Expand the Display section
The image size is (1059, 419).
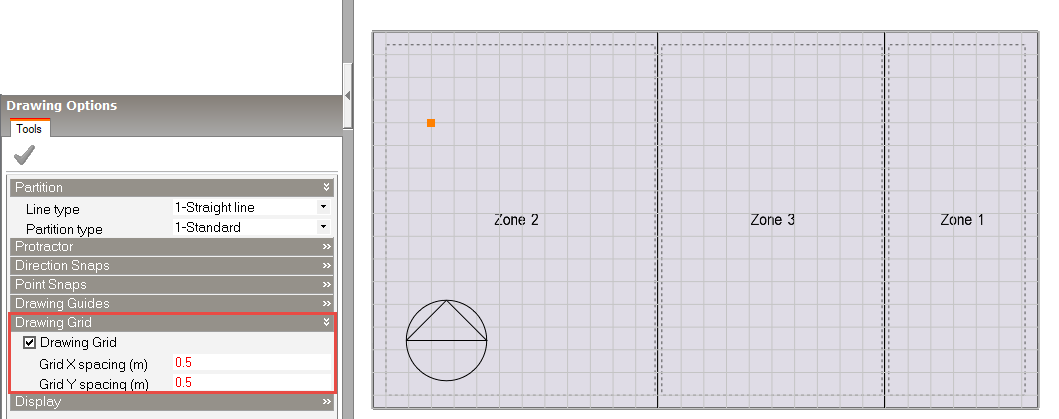[x=326, y=402]
